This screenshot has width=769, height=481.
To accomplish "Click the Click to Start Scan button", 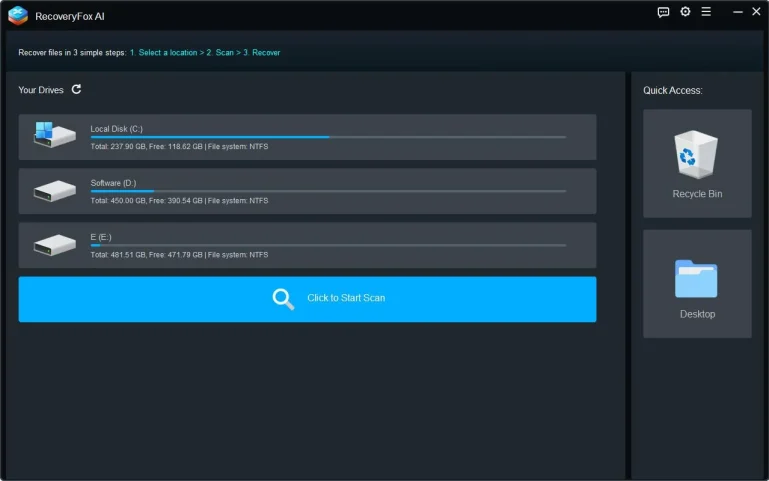I will click(307, 299).
